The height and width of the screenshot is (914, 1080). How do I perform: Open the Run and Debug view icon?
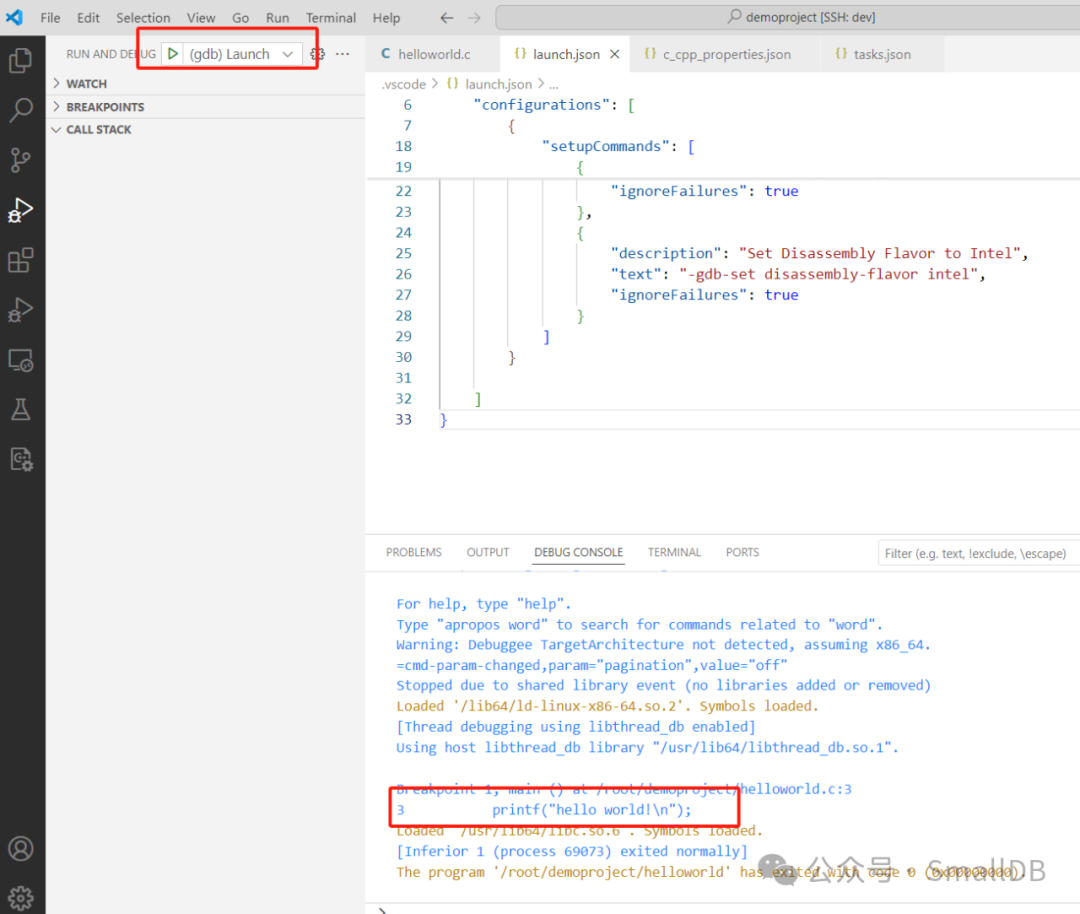21,209
